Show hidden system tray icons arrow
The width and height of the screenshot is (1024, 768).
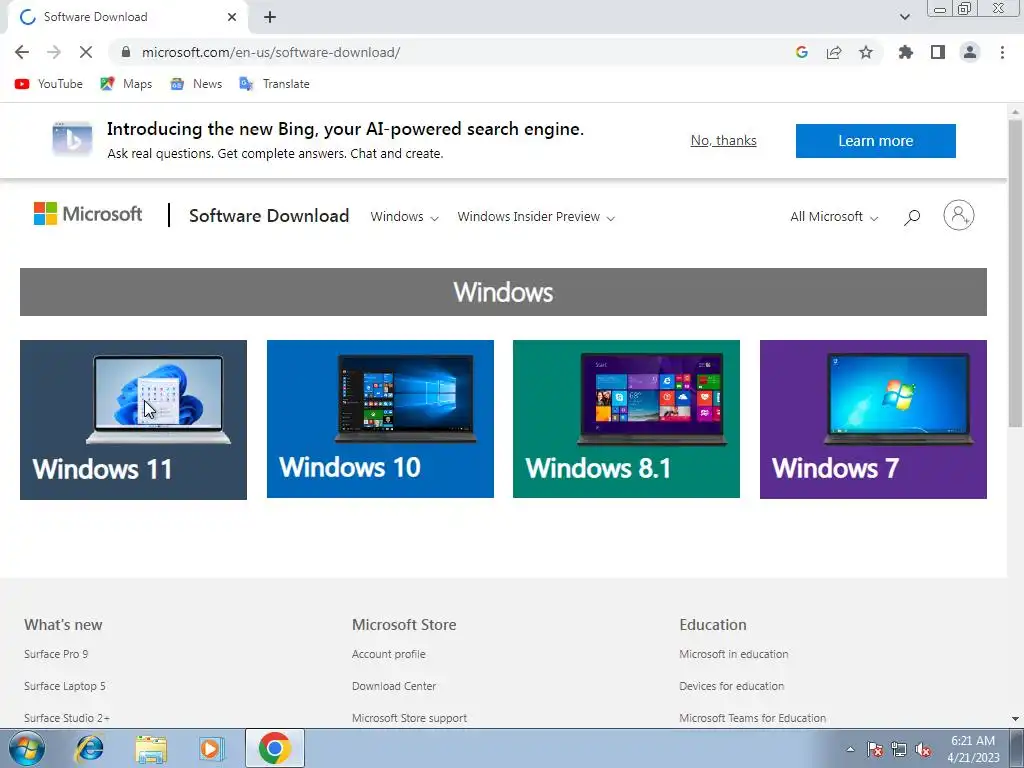point(850,749)
